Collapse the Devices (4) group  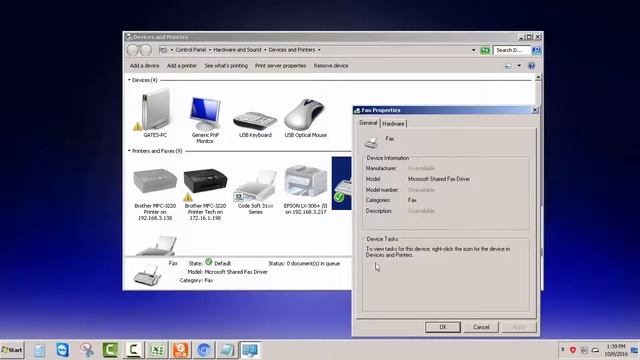point(129,80)
